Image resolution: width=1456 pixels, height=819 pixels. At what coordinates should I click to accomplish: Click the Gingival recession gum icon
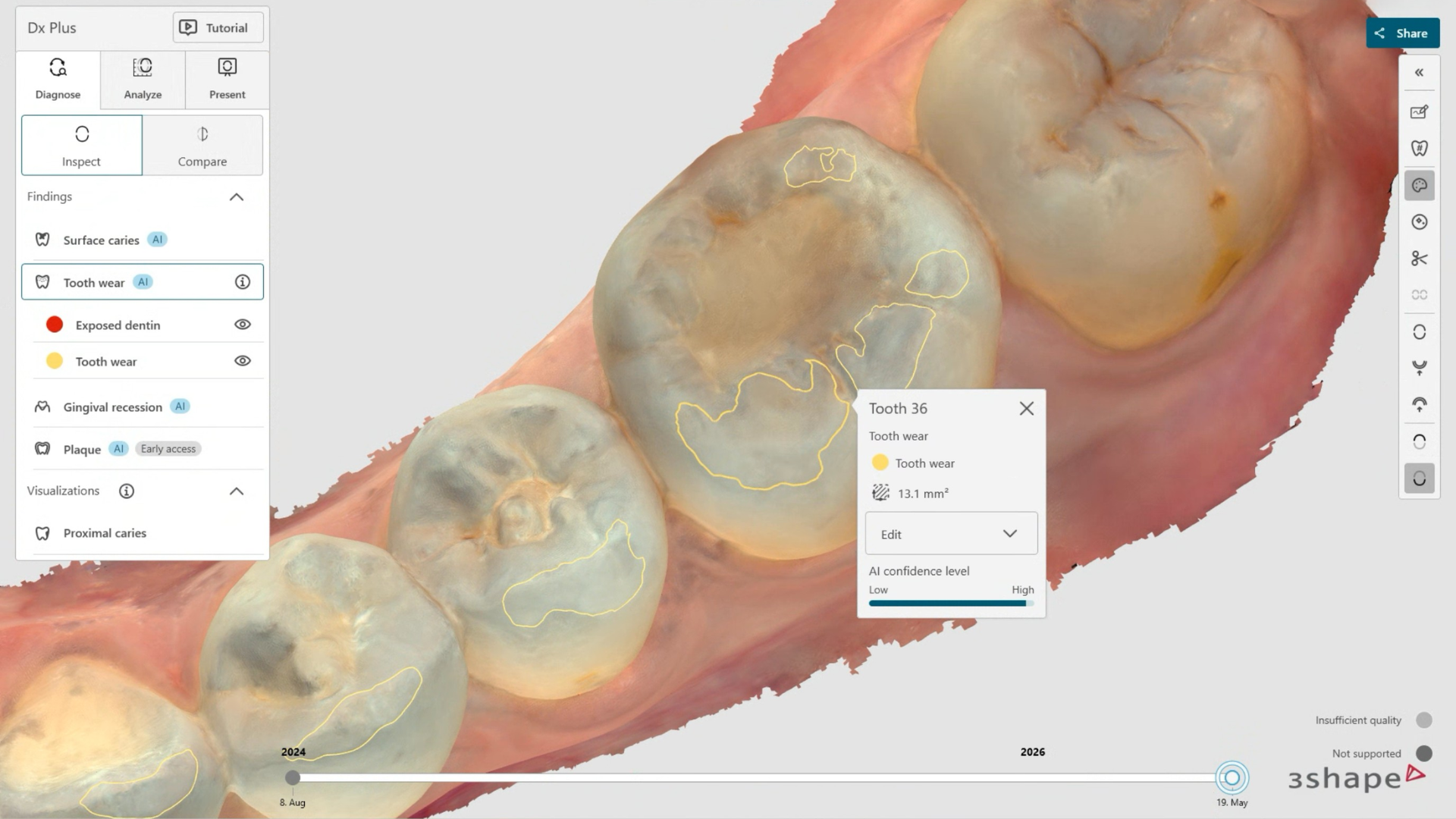pyautogui.click(x=42, y=407)
